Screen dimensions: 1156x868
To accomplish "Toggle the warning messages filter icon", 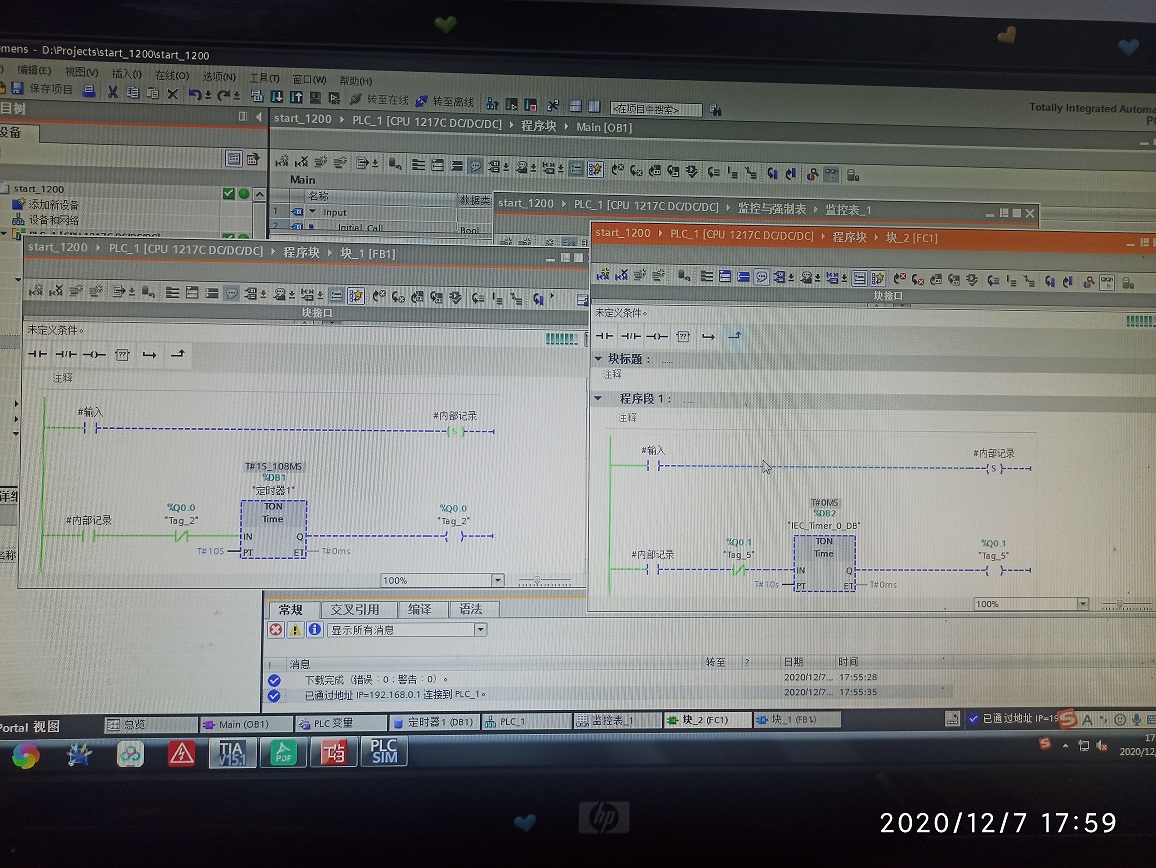I will [295, 630].
